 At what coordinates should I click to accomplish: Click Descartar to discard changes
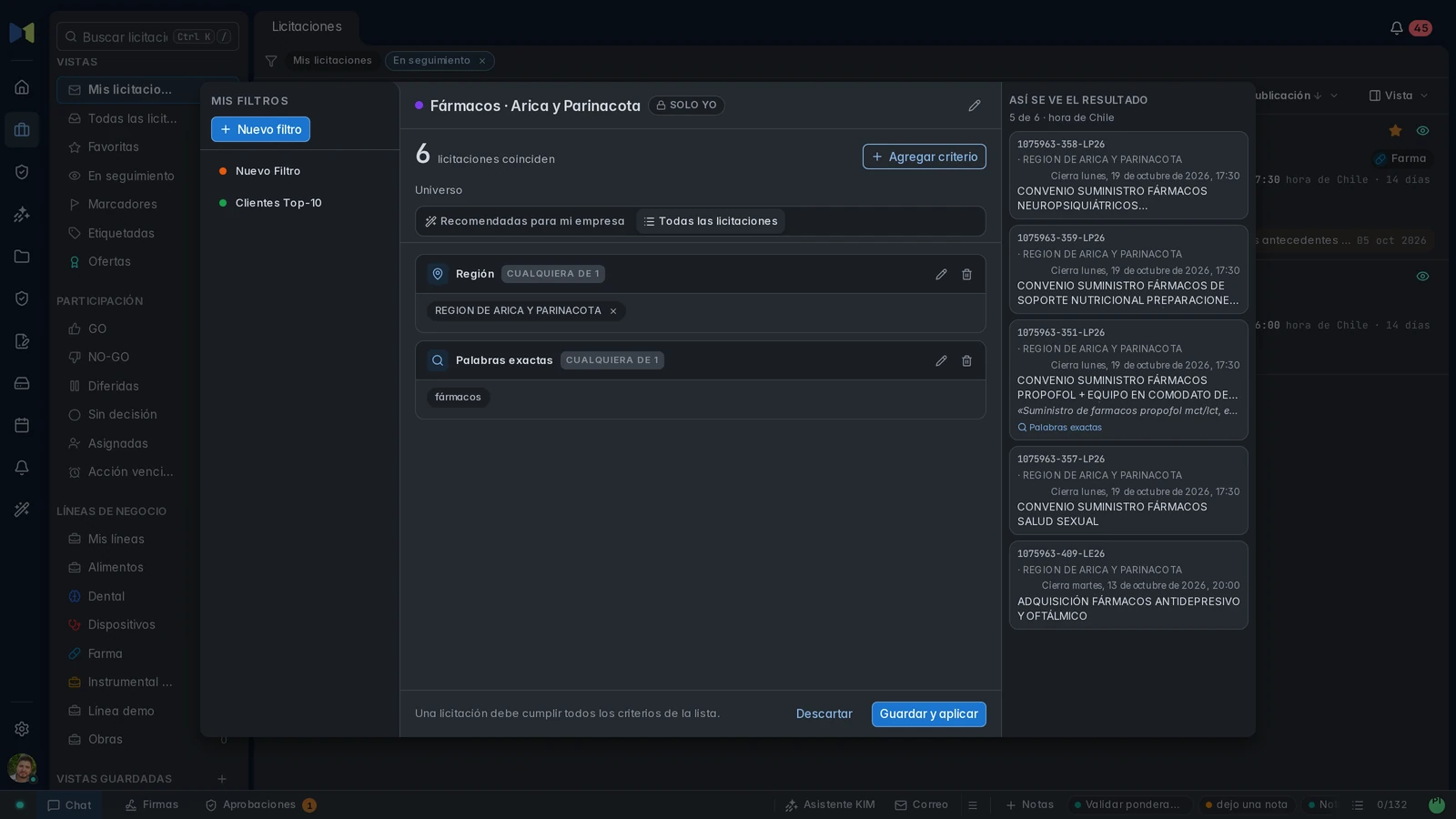tap(824, 714)
